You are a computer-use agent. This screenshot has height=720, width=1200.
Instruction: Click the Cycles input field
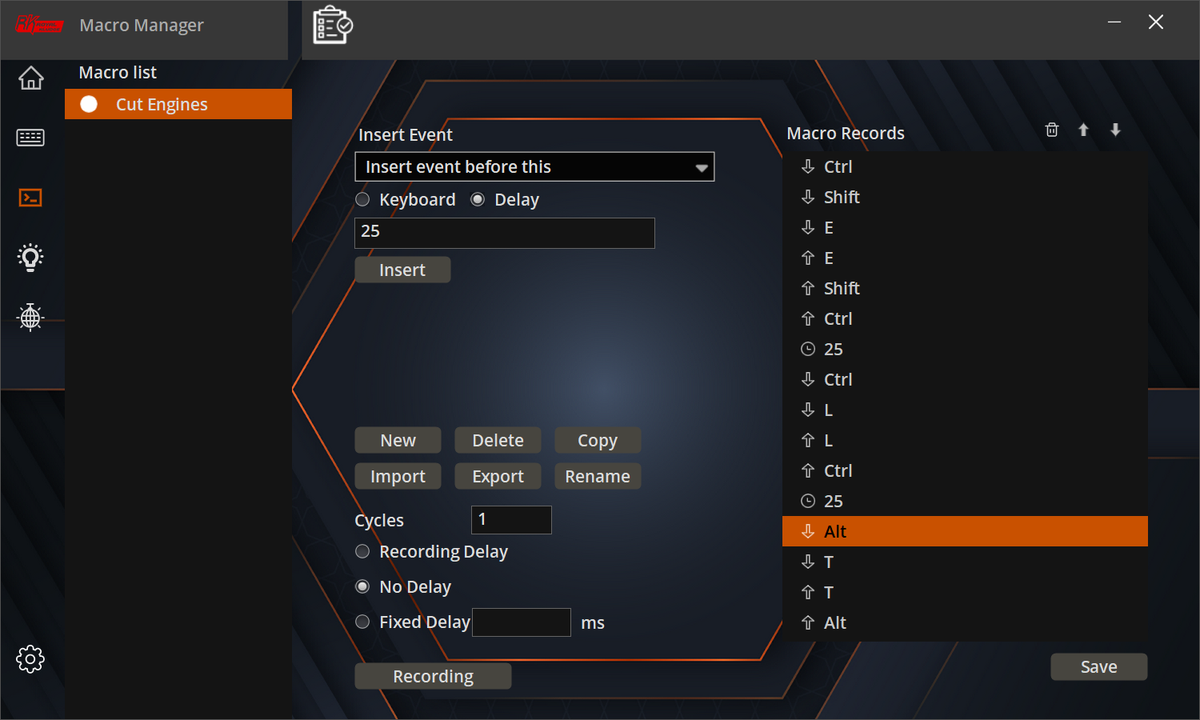(511, 520)
